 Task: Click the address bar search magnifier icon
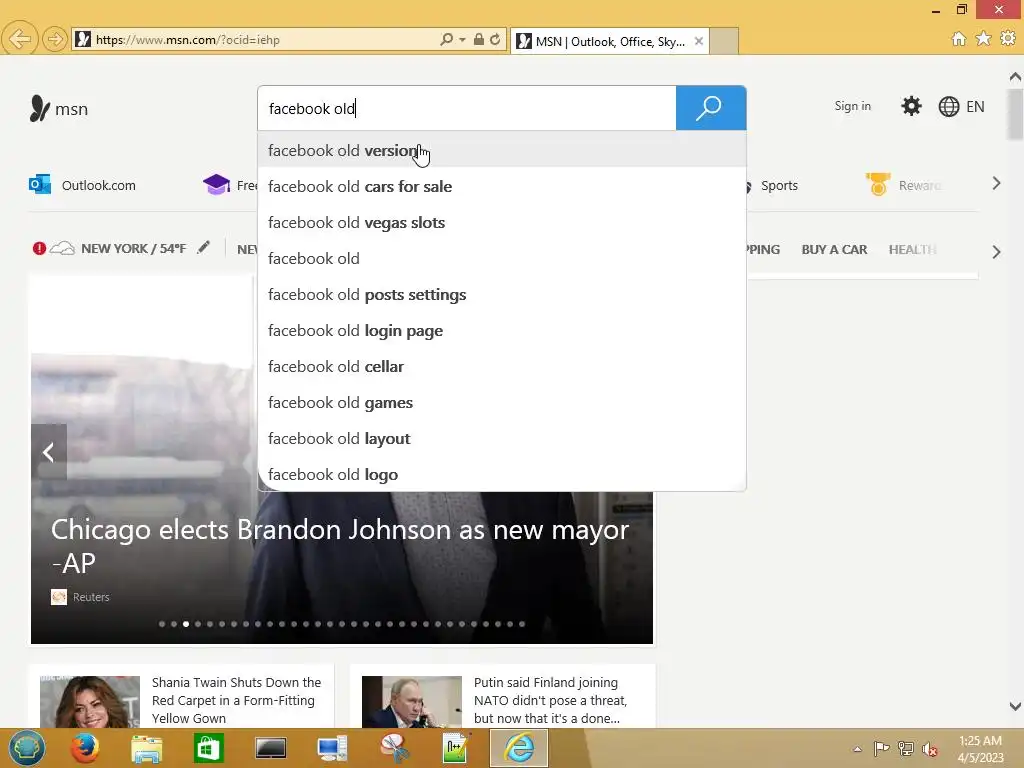coord(446,39)
